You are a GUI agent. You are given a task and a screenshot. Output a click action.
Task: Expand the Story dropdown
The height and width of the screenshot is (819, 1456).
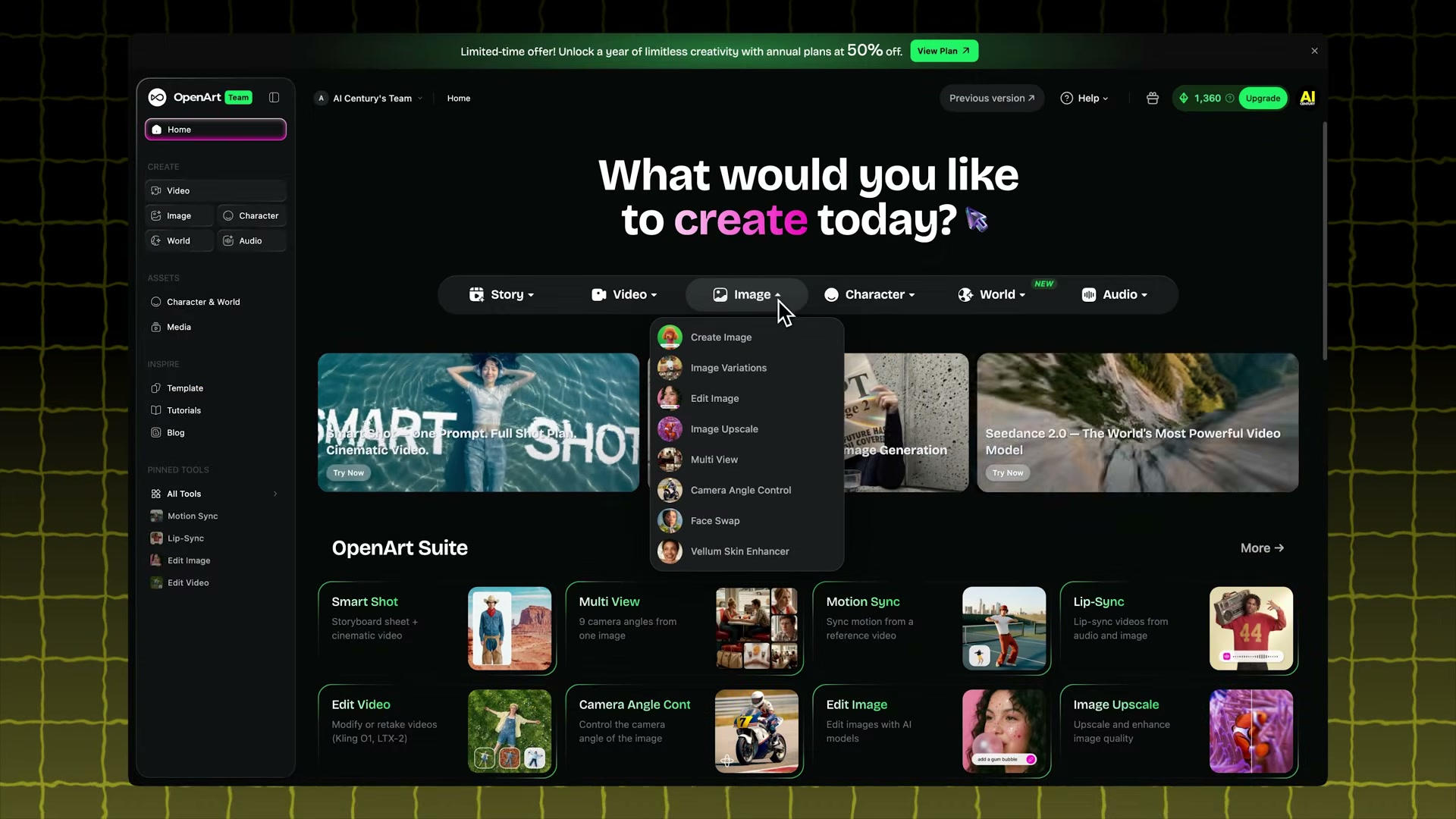point(502,294)
